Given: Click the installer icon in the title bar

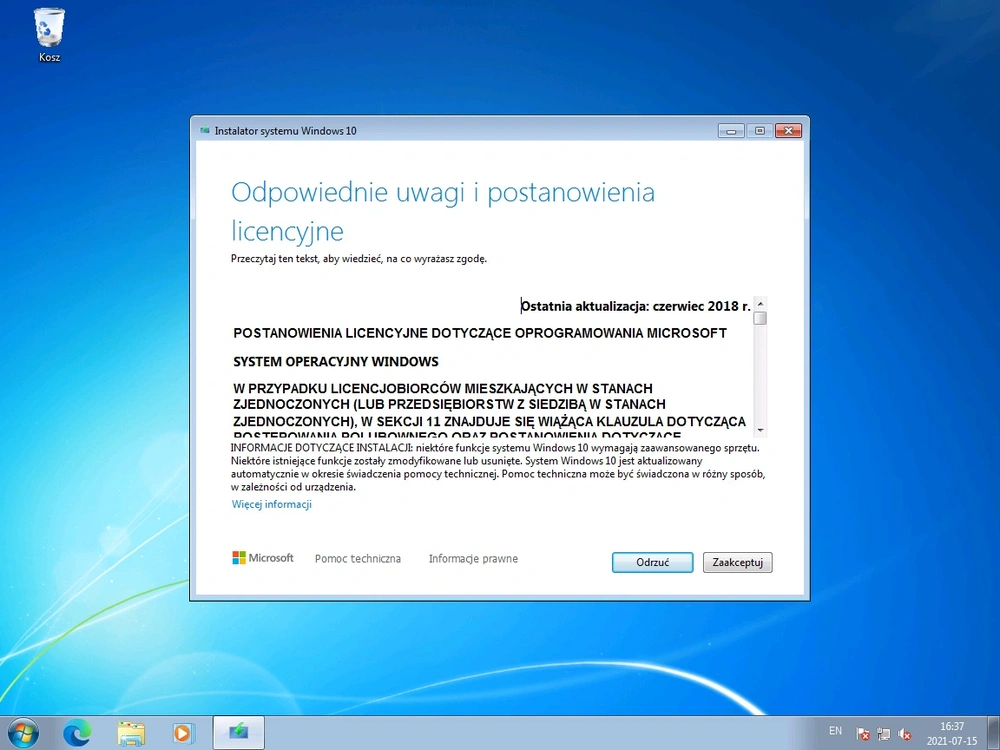Looking at the screenshot, I should pyautogui.click(x=205, y=131).
